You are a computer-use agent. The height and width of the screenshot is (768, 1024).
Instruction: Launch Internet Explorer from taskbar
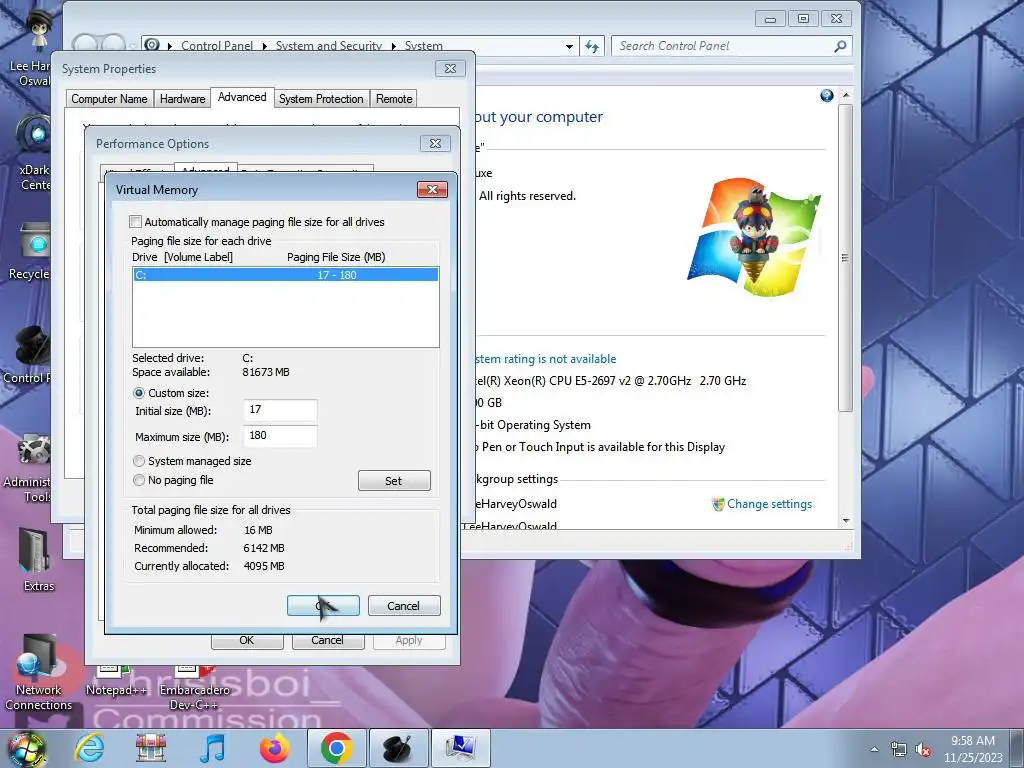pos(89,748)
